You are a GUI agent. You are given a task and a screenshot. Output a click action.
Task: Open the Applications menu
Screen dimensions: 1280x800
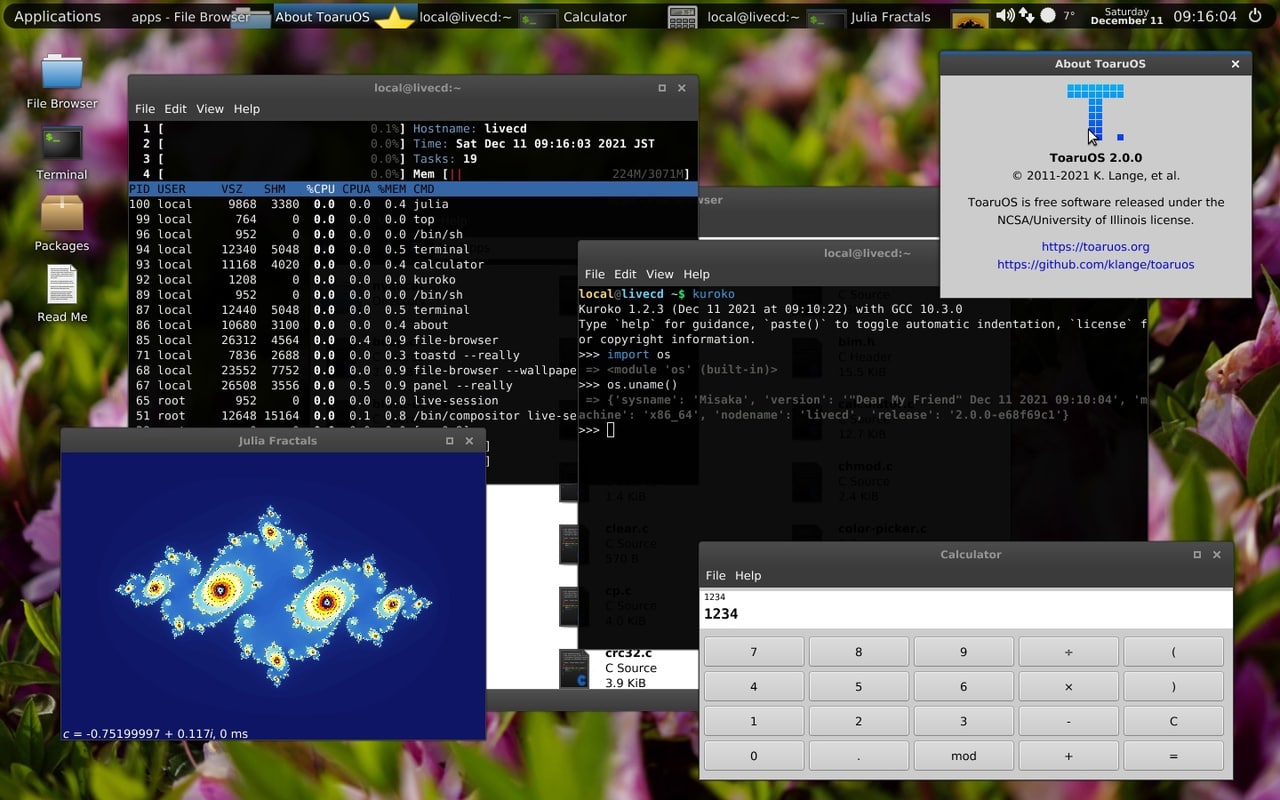57,16
